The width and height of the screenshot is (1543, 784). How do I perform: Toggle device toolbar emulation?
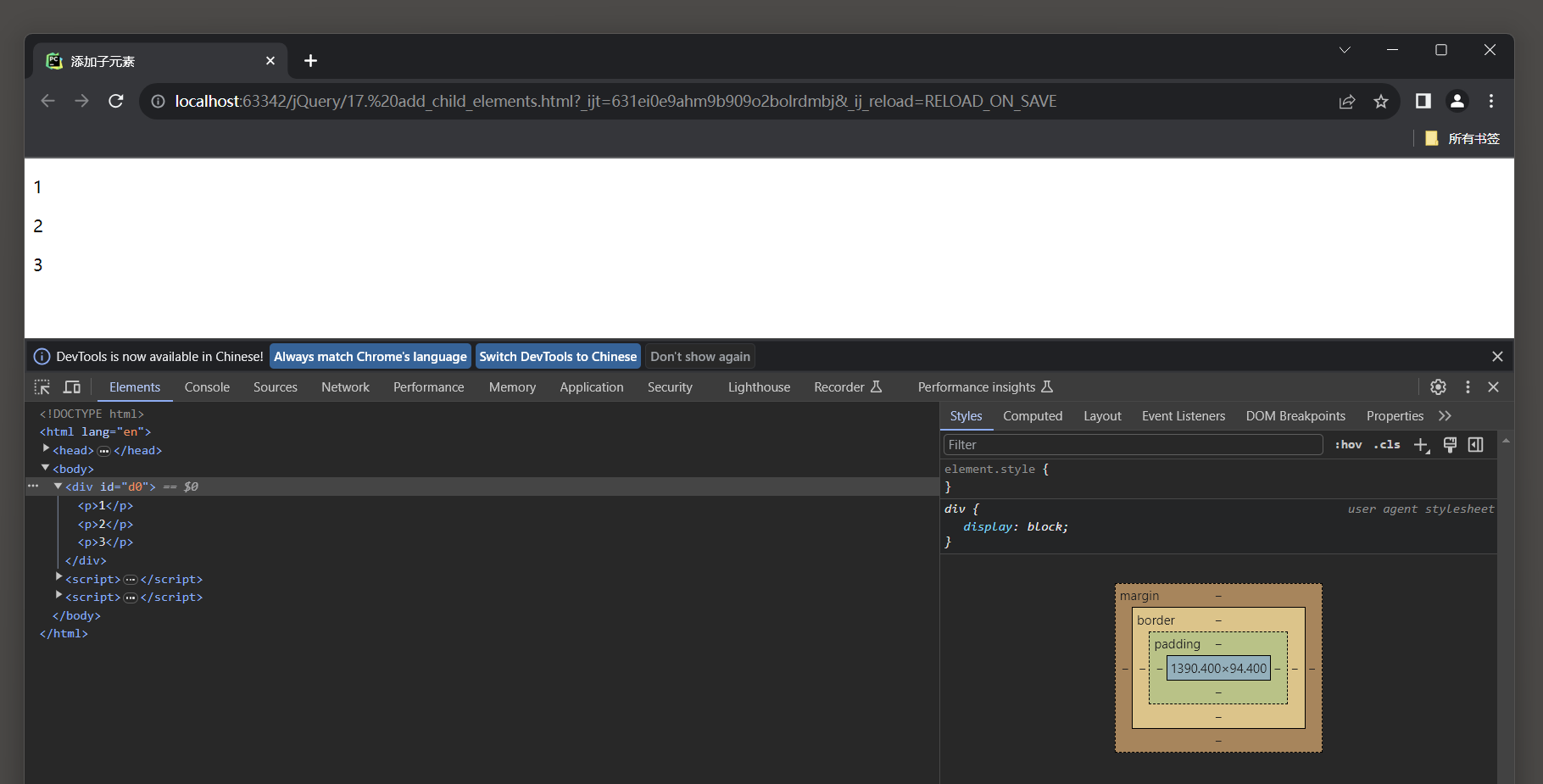72,387
